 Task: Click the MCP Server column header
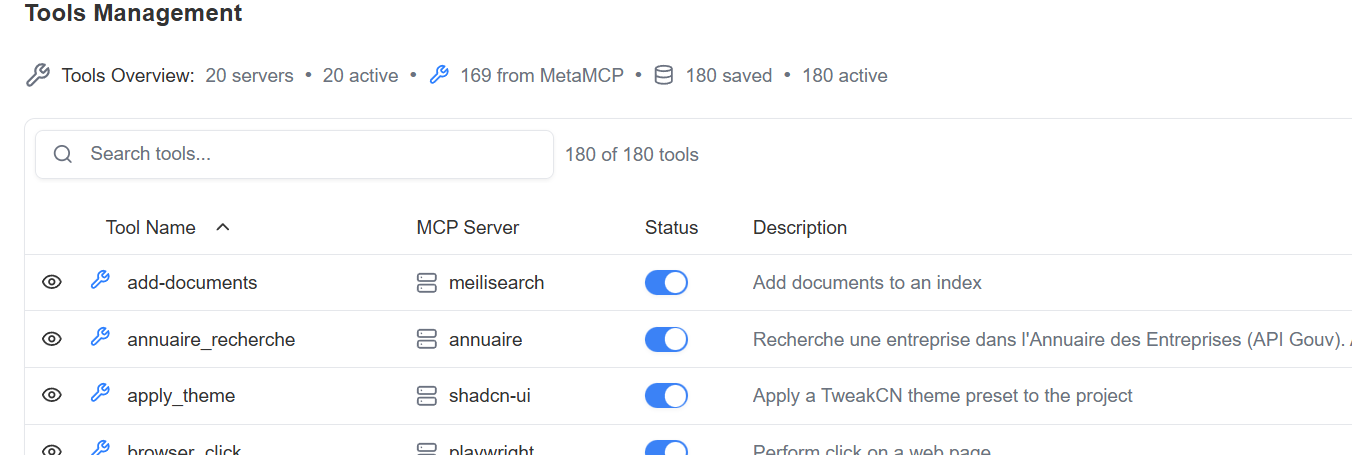tap(467, 228)
